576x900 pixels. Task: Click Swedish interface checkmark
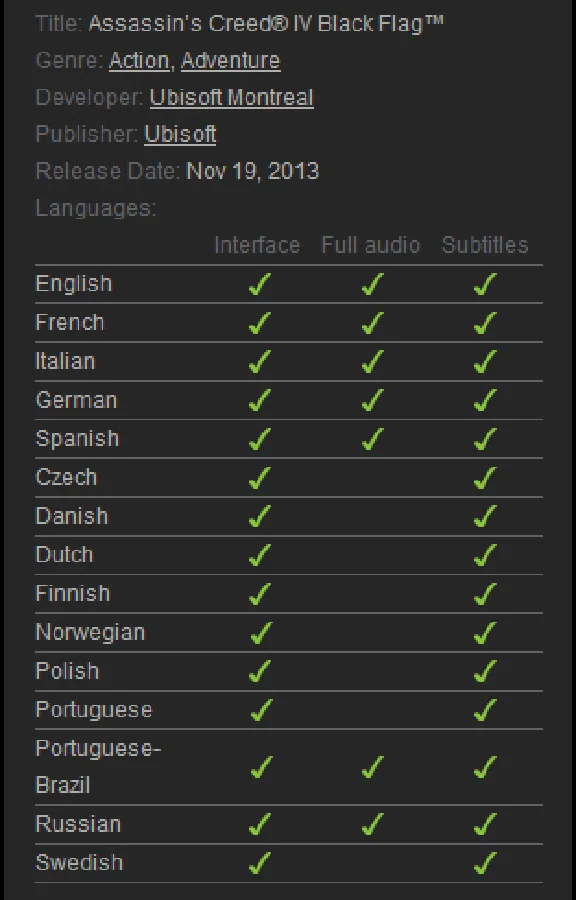pos(260,863)
